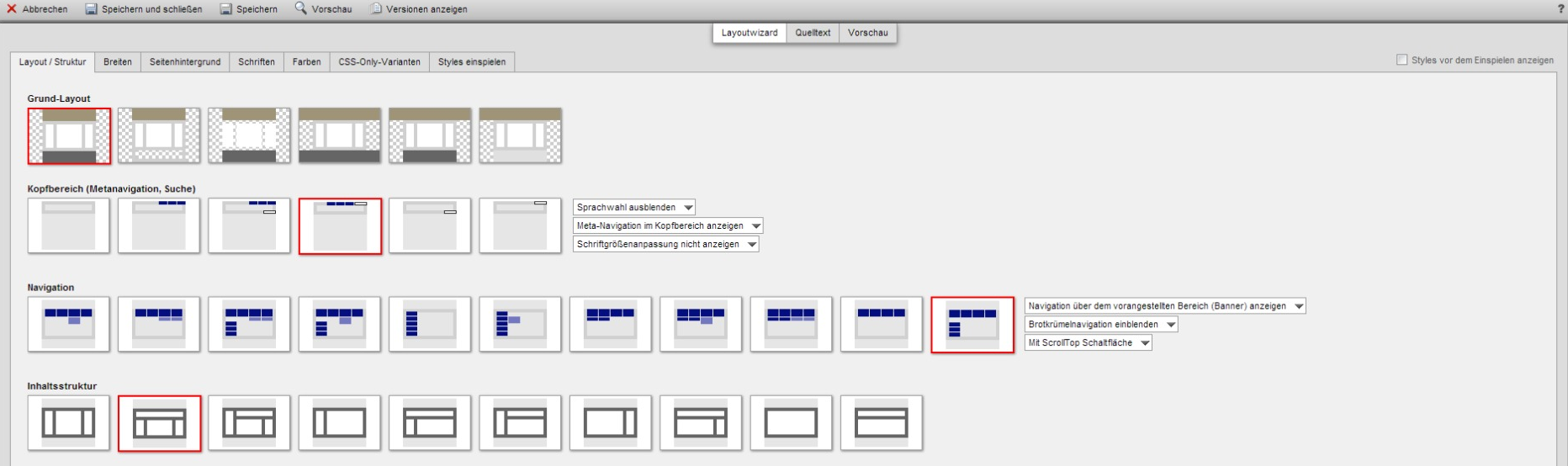Choose Inhaltsstruktur with top row over single content
The height and width of the screenshot is (466, 1568).
882,423
